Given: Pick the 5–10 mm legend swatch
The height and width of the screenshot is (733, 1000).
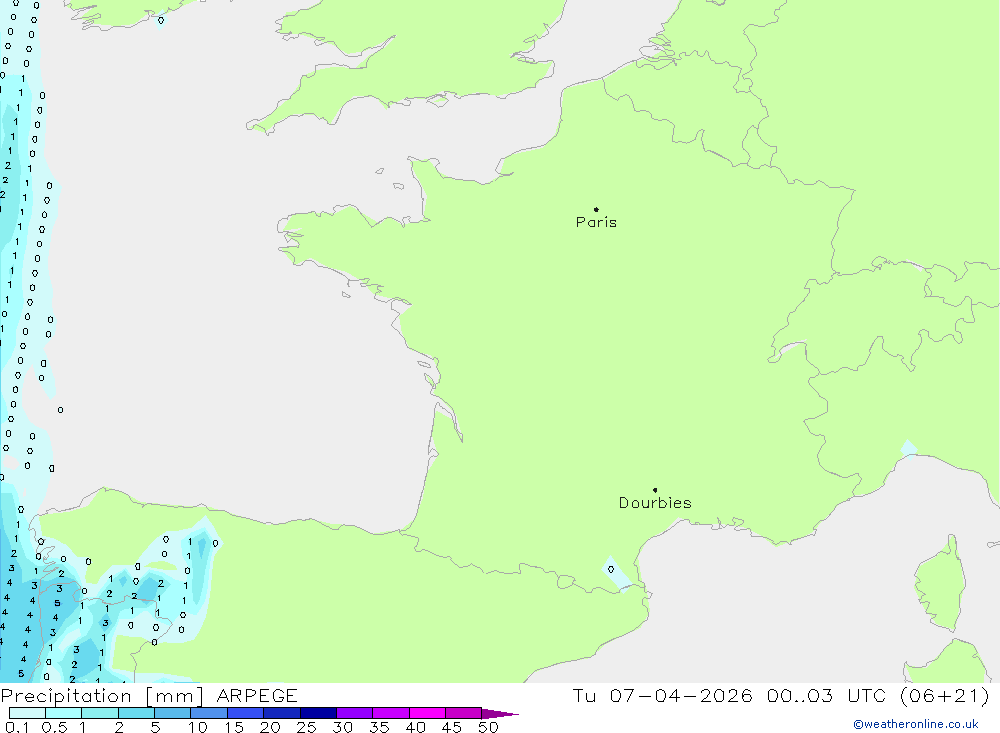Looking at the screenshot, I should [x=173, y=713].
